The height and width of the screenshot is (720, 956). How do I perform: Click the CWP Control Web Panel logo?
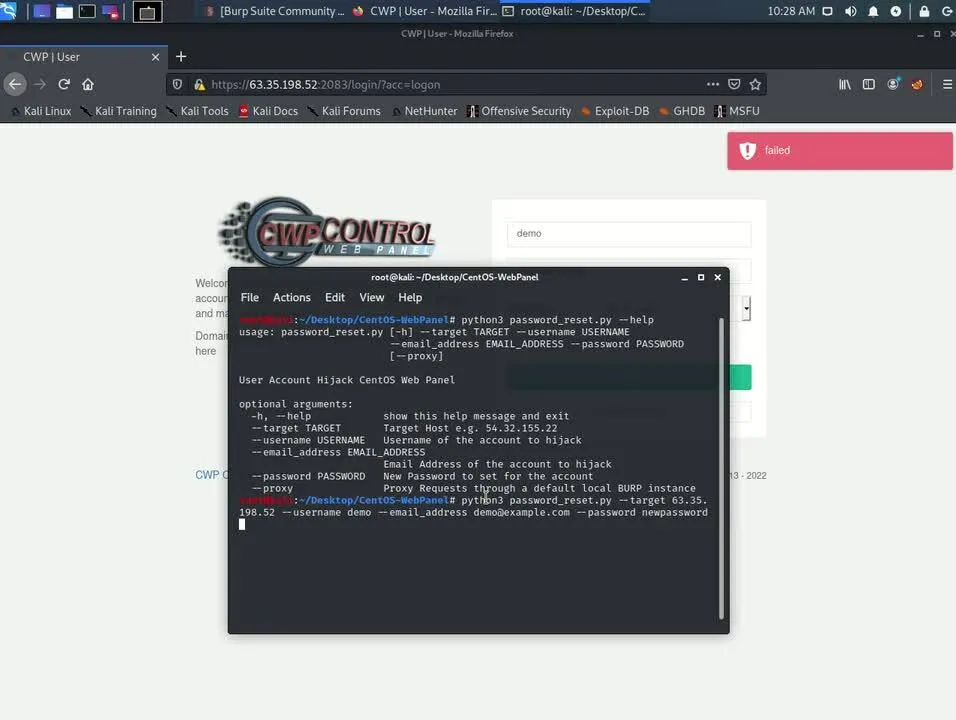click(x=326, y=232)
